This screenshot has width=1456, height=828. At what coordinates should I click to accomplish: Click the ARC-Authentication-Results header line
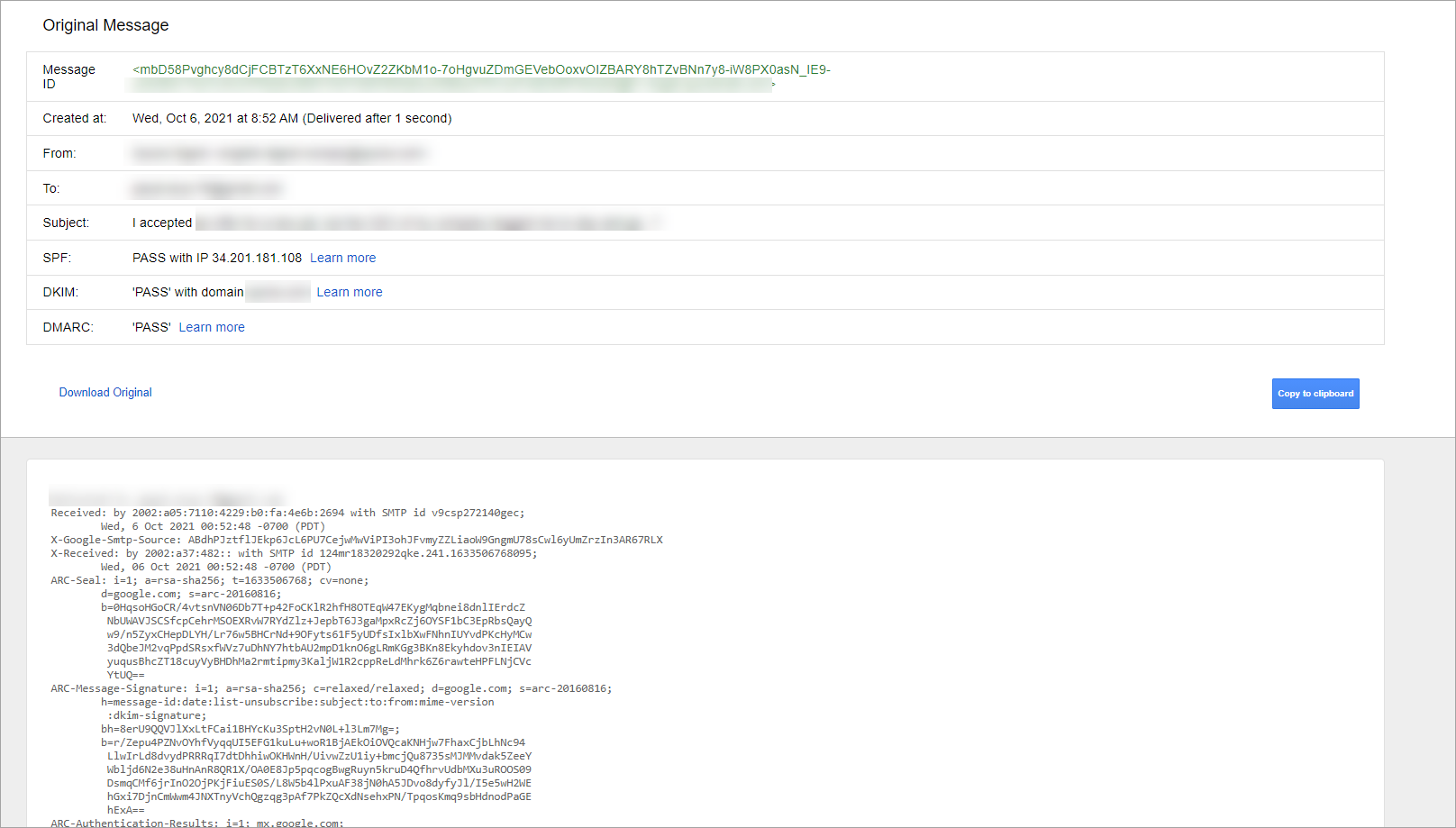(x=196, y=823)
